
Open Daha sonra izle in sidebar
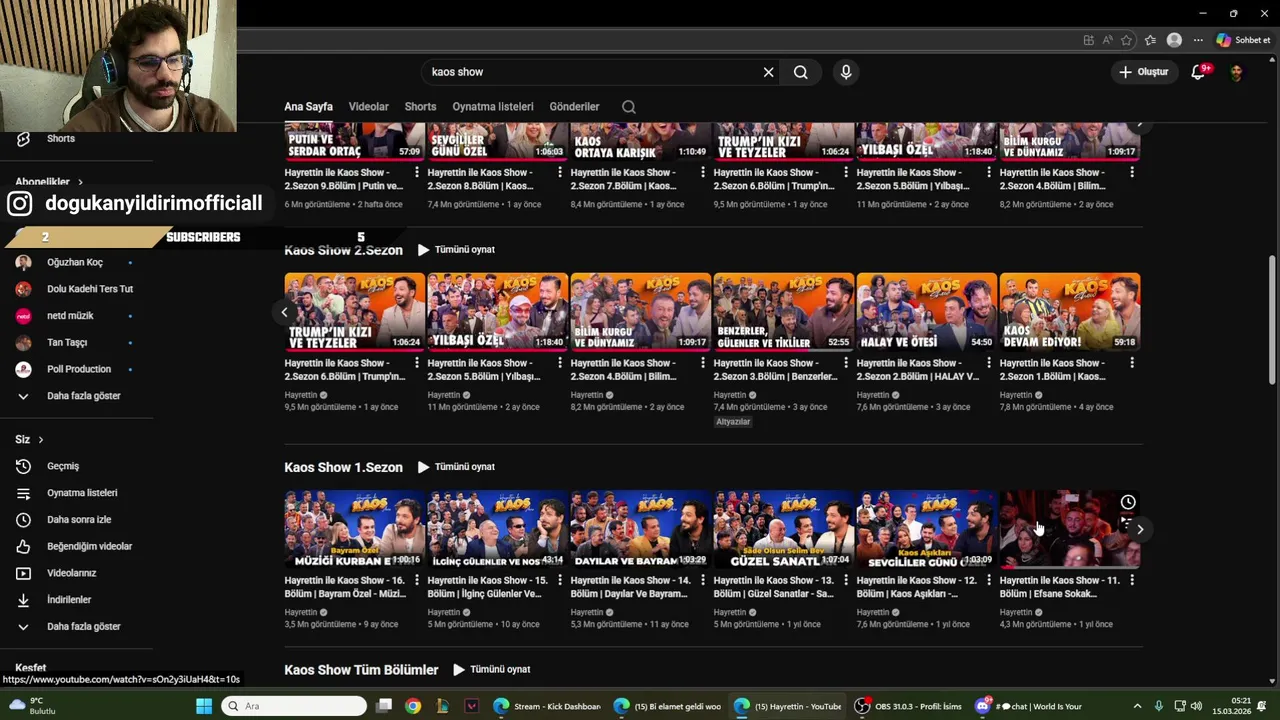(x=77, y=520)
